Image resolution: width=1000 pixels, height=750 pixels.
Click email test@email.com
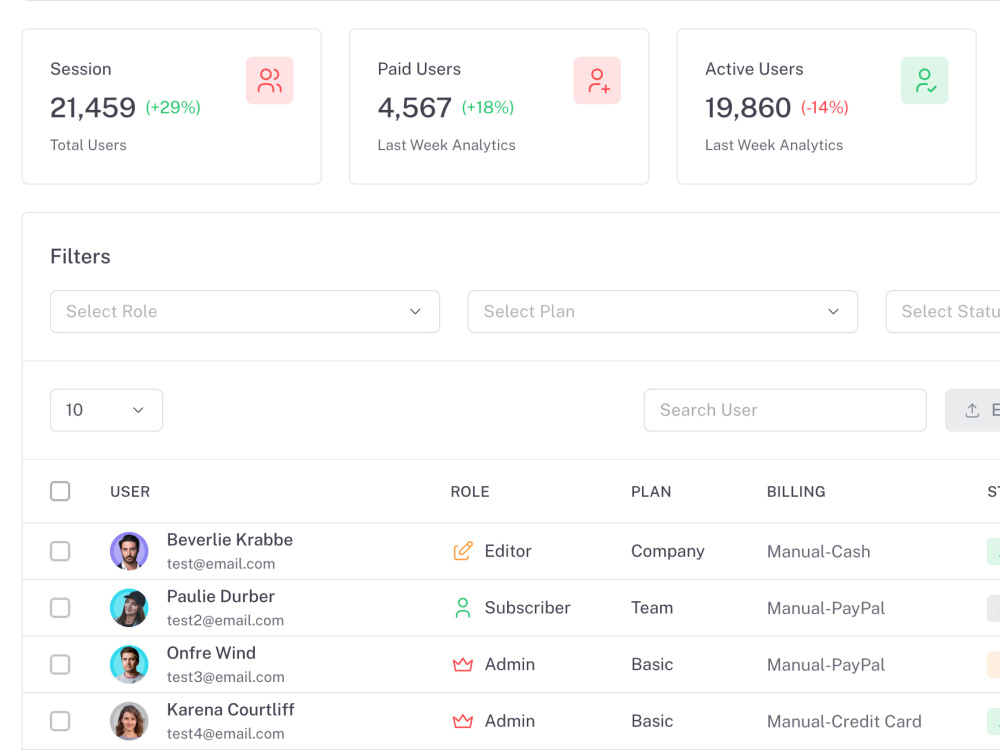coord(221,564)
